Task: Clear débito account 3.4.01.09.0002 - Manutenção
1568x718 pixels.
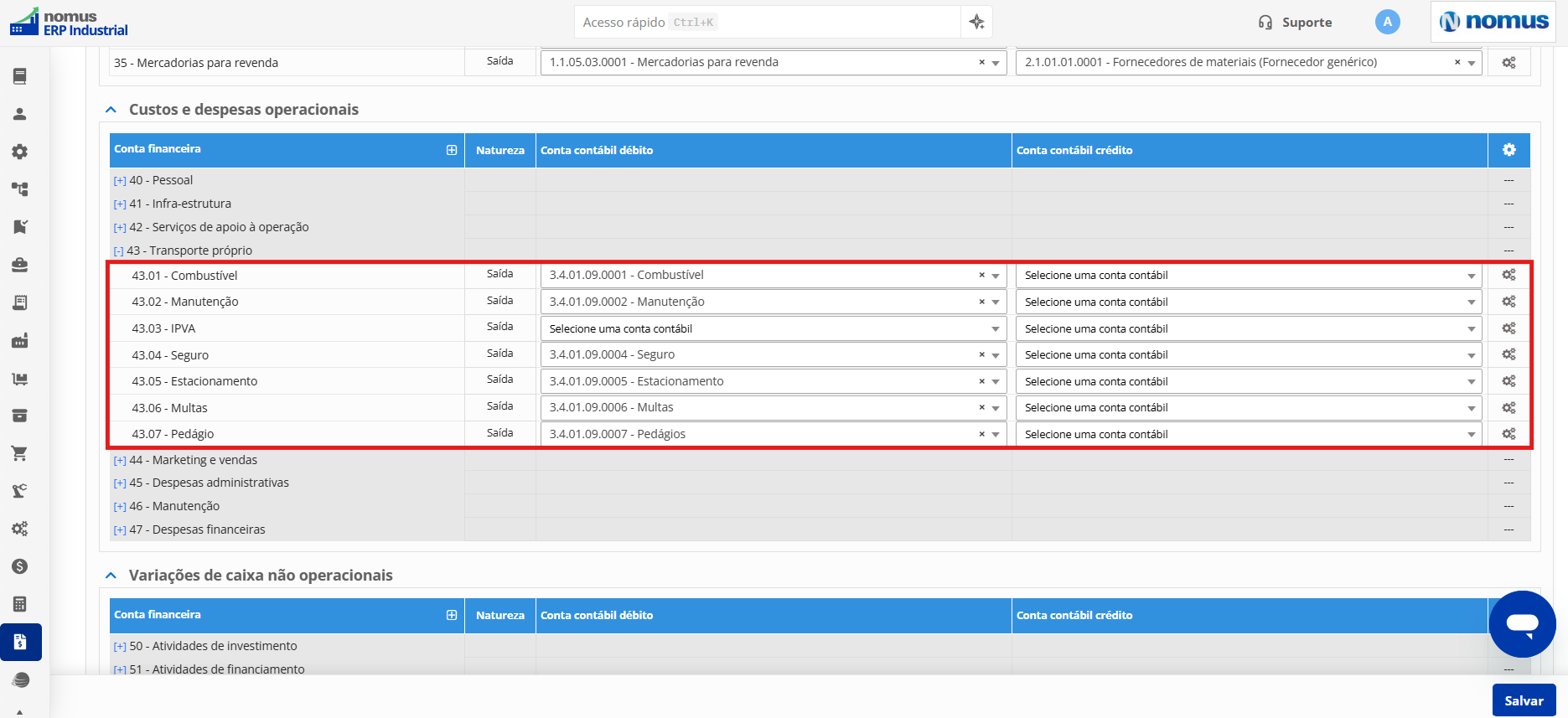Action: click(x=981, y=302)
